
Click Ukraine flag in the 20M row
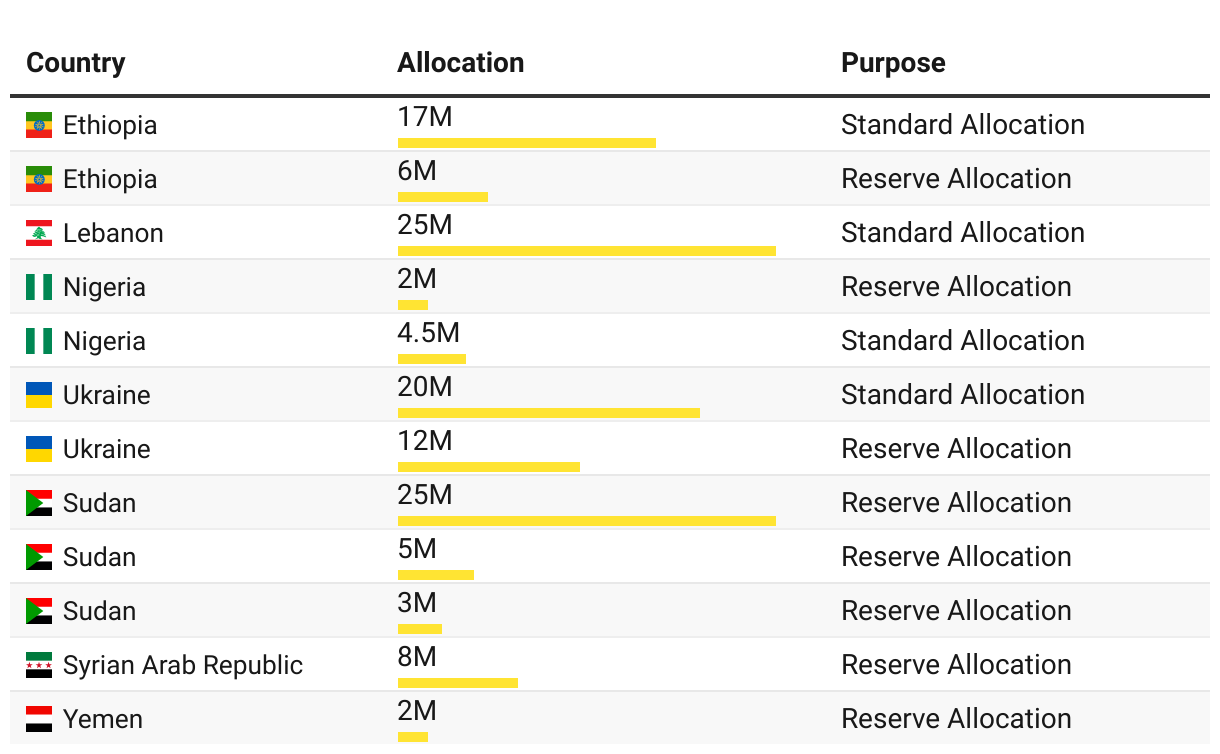coord(39,395)
